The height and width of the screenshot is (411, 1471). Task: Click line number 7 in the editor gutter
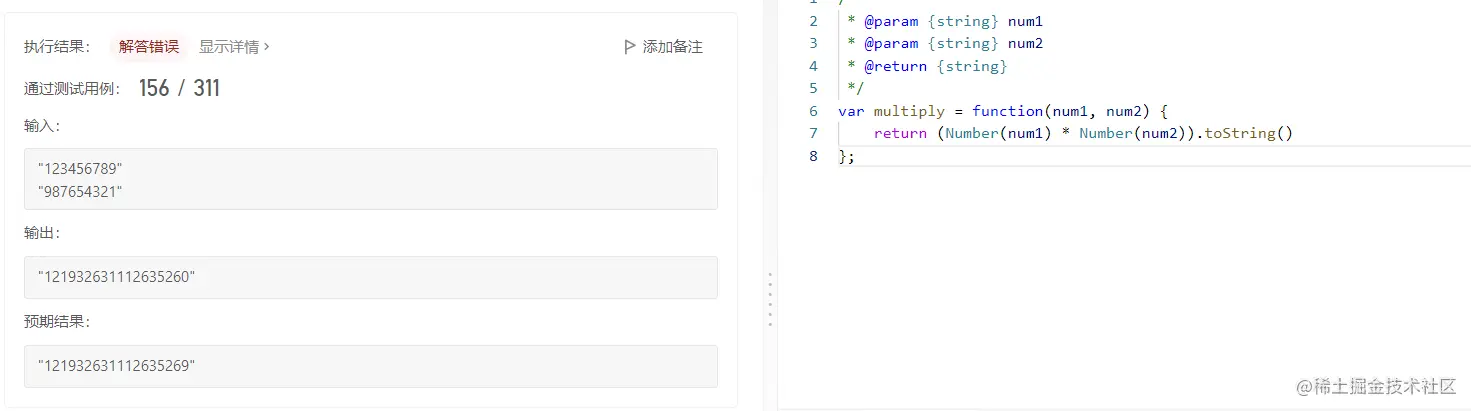coord(813,133)
